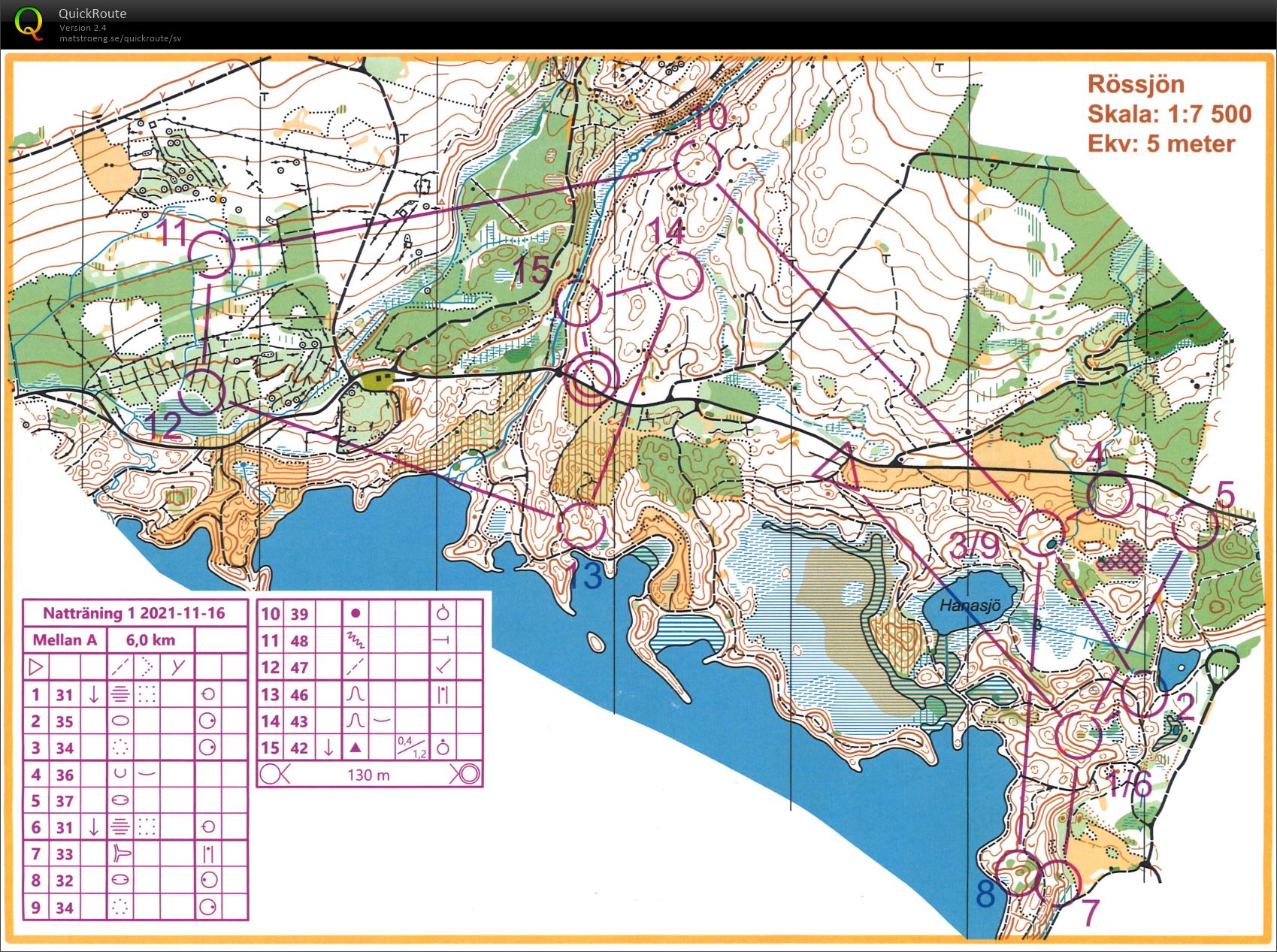Select control circle 13 on the map
This screenshot has height=952, width=1277.
click(x=583, y=526)
